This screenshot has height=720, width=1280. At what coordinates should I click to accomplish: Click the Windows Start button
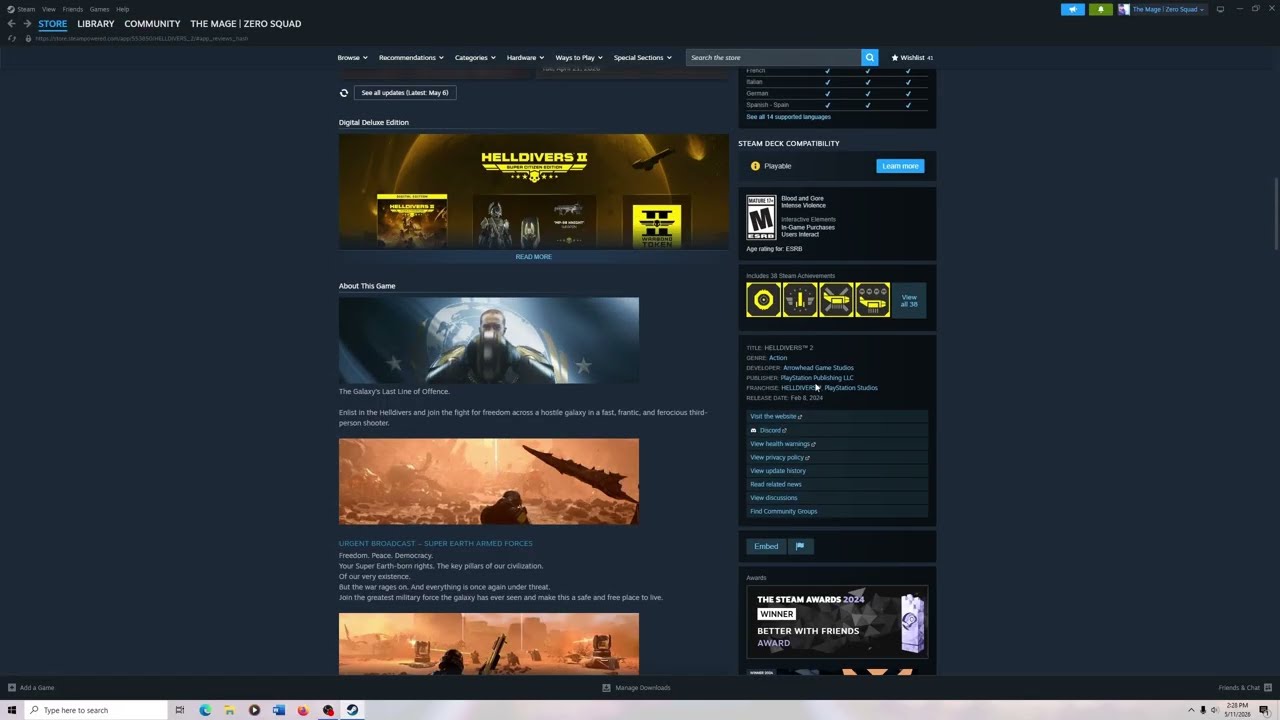coord(12,710)
